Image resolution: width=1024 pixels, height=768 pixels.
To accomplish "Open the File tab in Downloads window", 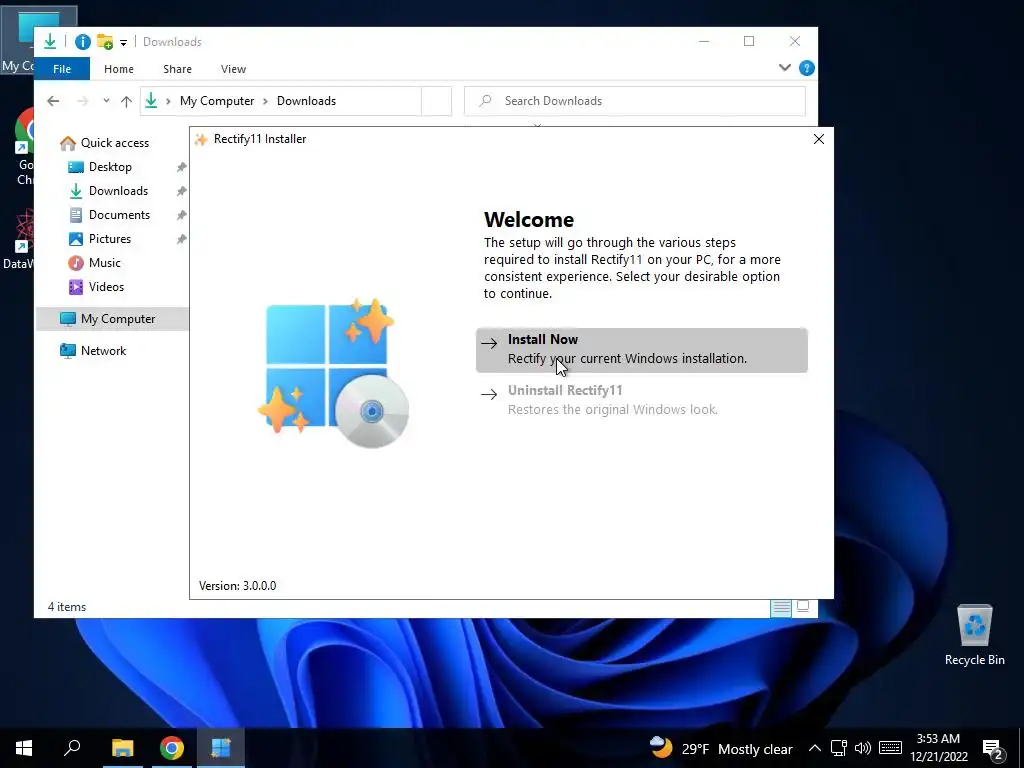I will pyautogui.click(x=62, y=69).
